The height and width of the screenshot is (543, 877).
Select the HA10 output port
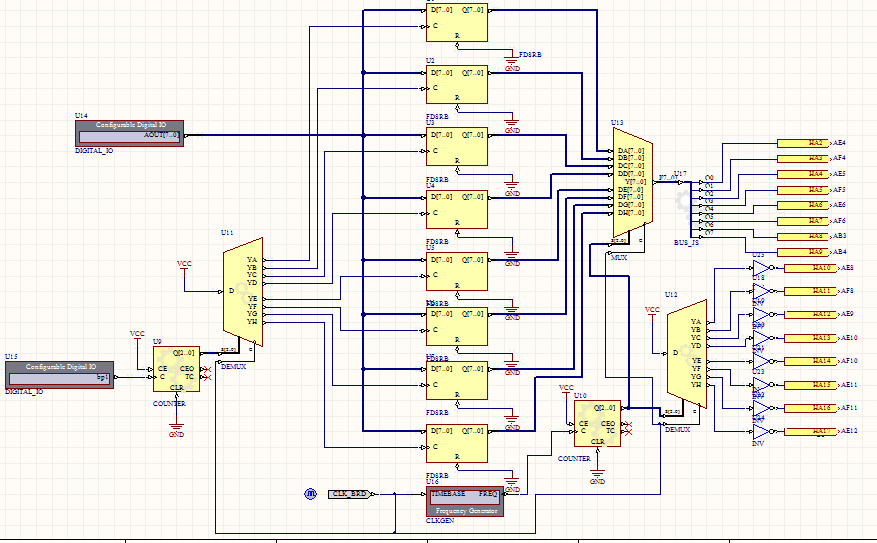(x=820, y=268)
